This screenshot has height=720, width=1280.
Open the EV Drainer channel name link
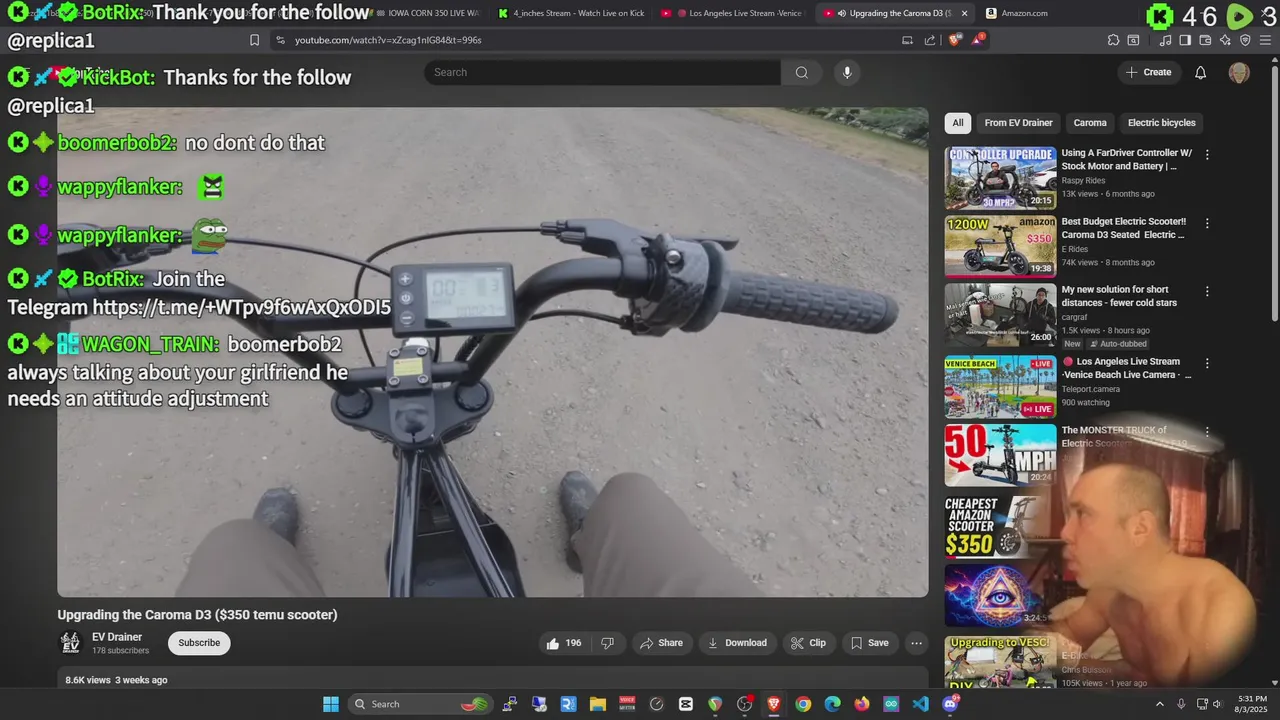point(117,637)
